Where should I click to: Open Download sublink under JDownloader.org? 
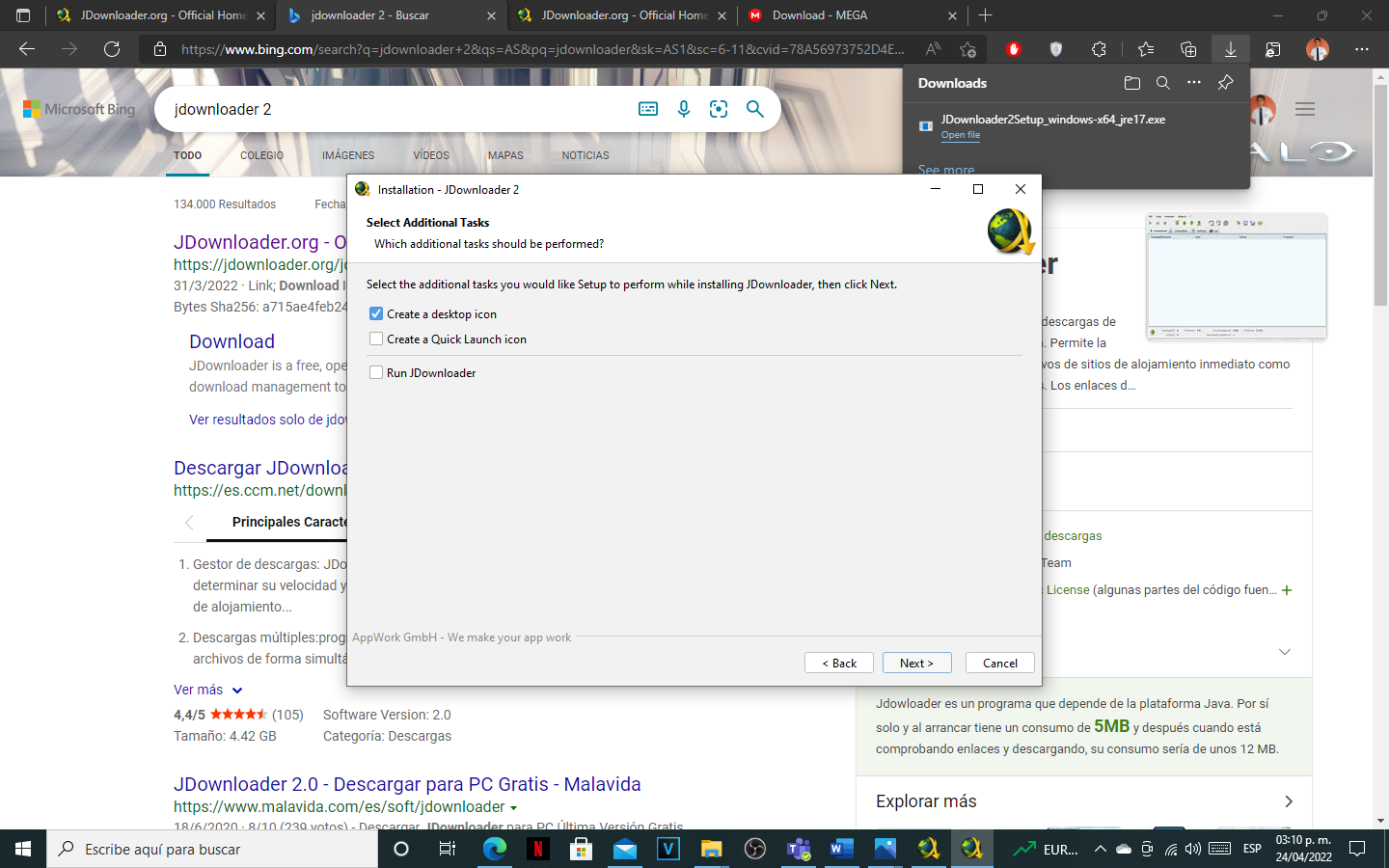231,341
